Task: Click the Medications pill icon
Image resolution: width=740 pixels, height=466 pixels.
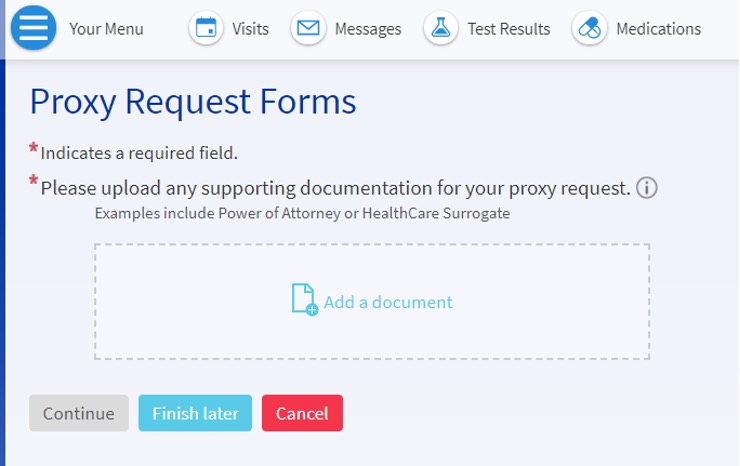Action: [x=590, y=28]
